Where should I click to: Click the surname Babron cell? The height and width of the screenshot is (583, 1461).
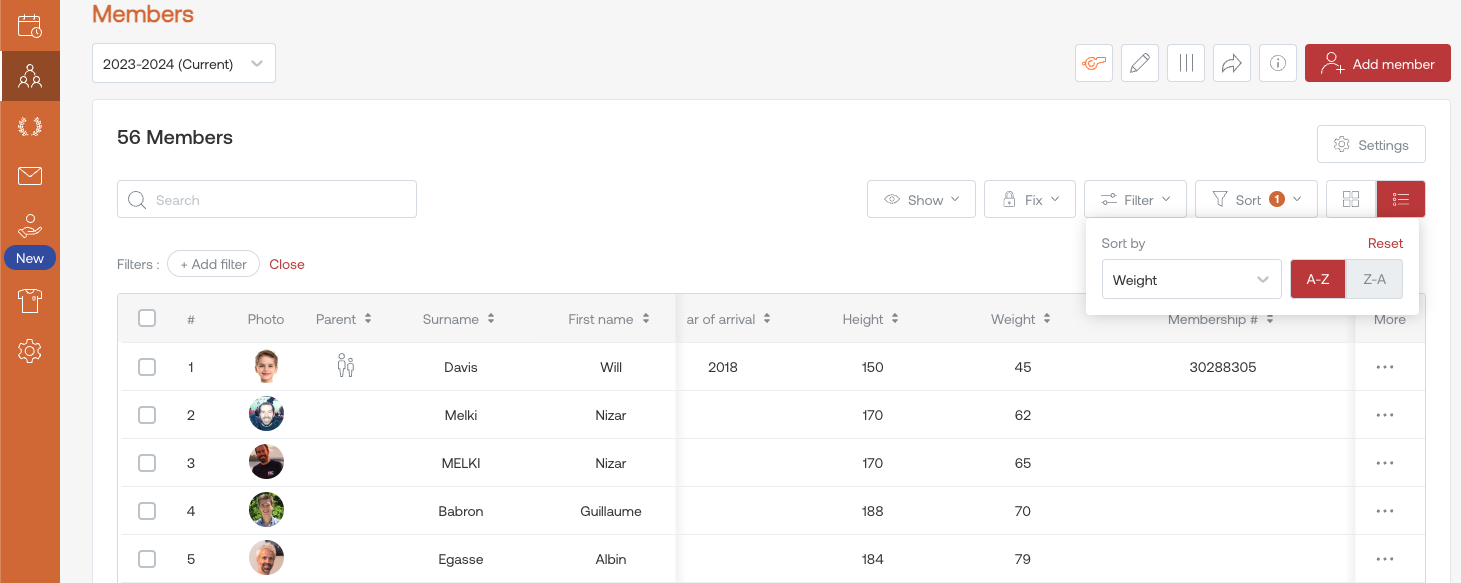point(461,511)
